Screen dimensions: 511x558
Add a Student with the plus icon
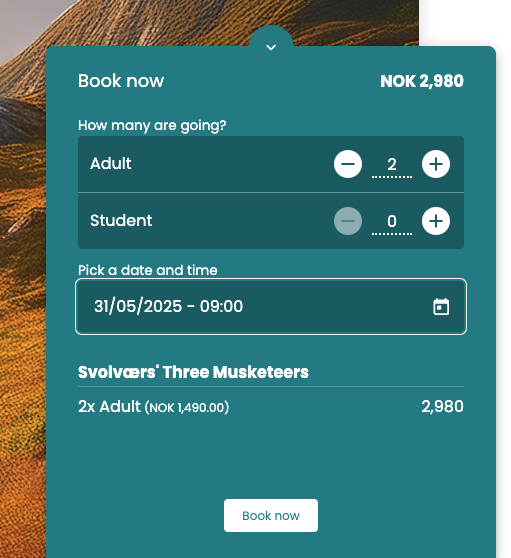[436, 221]
